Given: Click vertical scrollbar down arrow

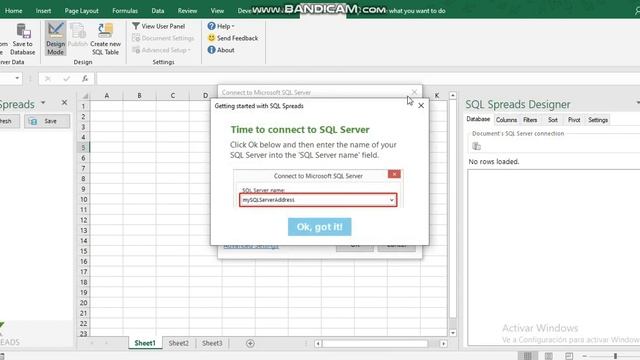Looking at the screenshot, I should [x=453, y=333].
